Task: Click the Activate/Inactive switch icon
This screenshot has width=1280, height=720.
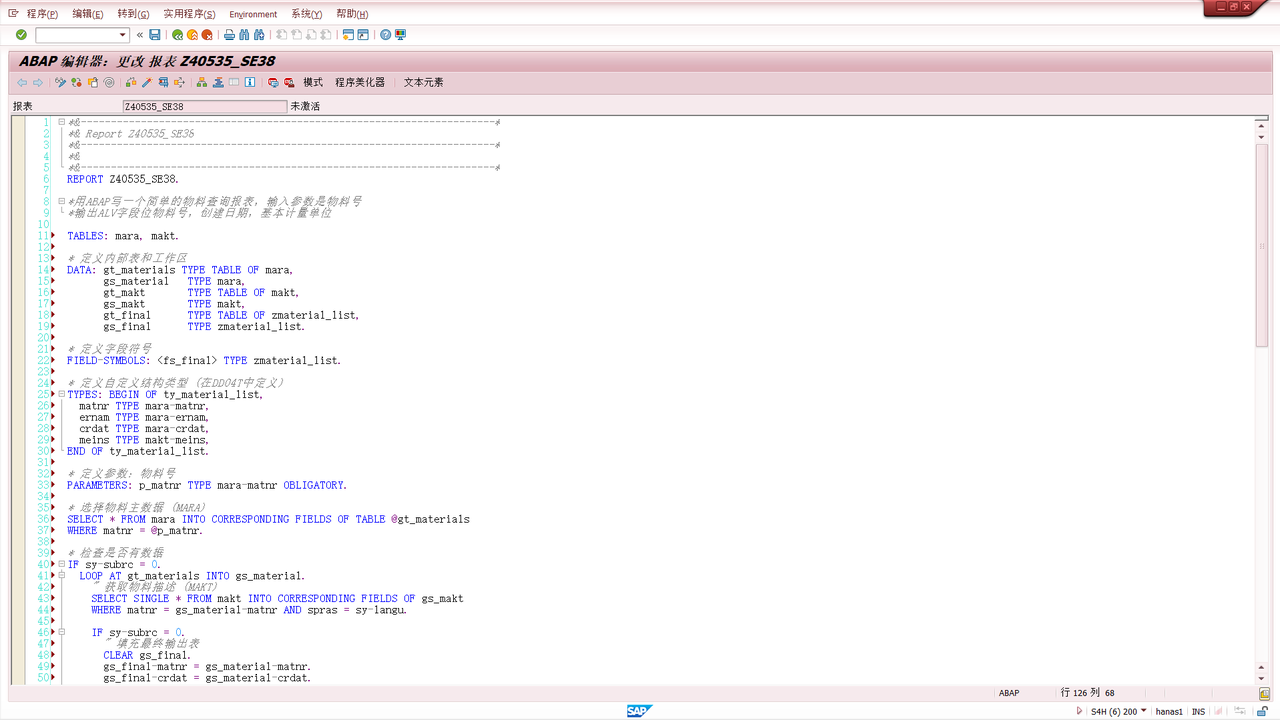Action: 77,83
